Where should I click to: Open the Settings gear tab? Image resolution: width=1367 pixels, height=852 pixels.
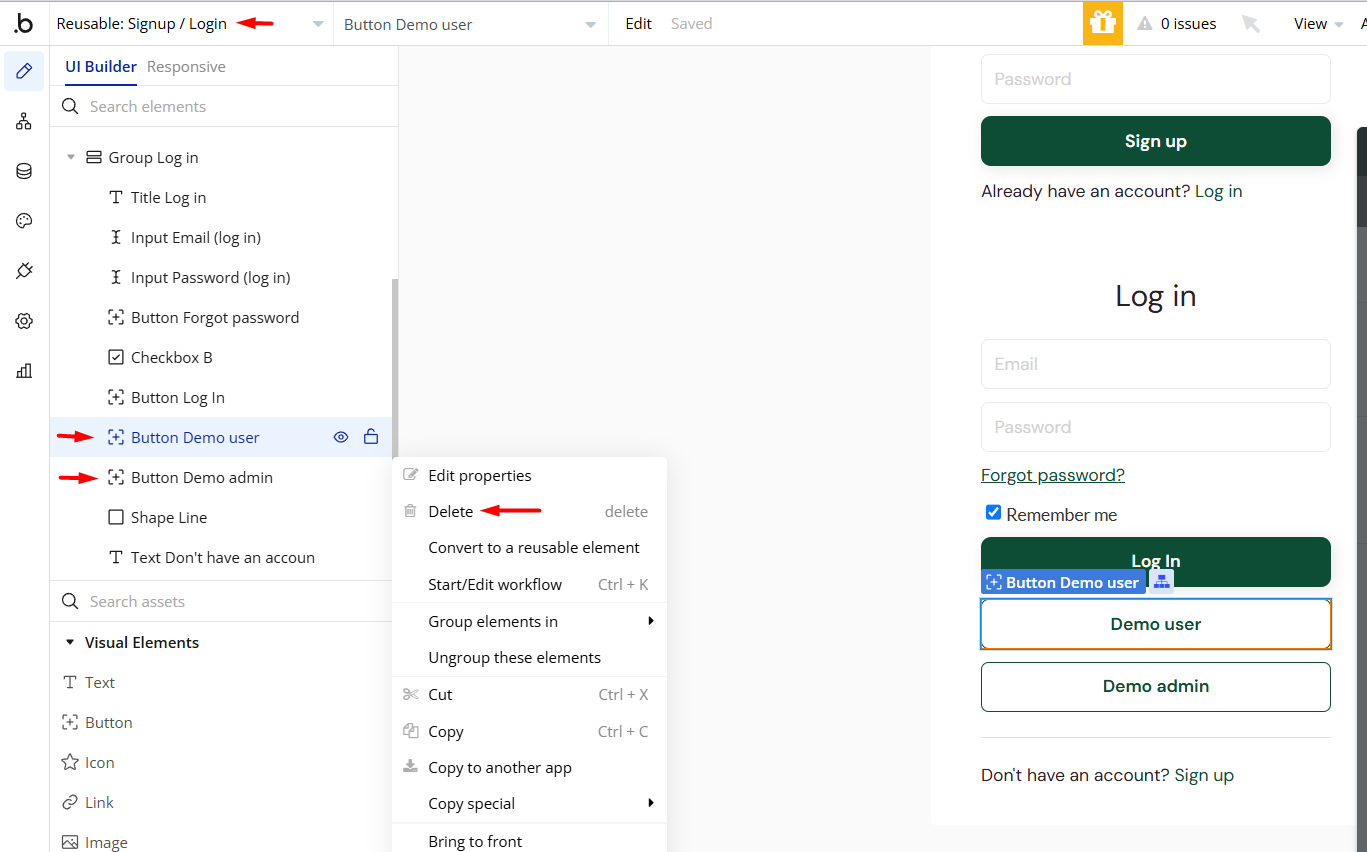pos(24,321)
